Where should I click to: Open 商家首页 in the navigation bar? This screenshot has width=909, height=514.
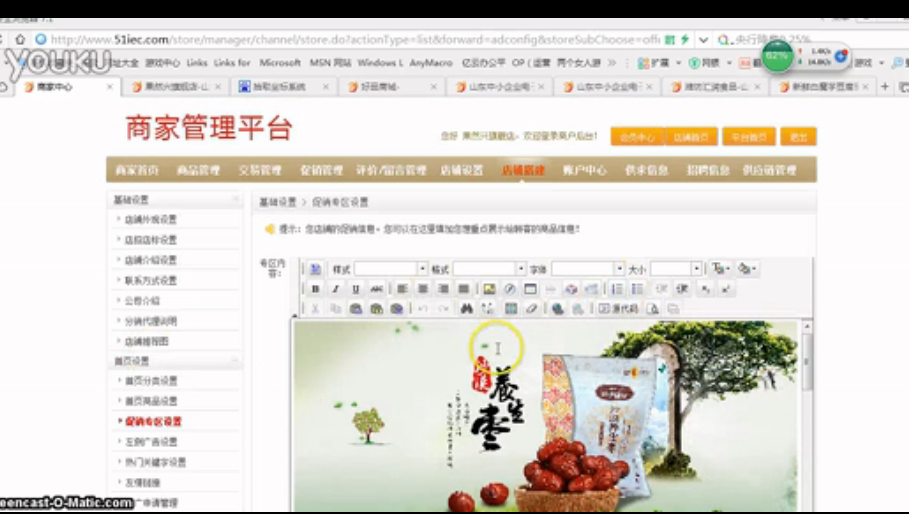click(x=137, y=170)
